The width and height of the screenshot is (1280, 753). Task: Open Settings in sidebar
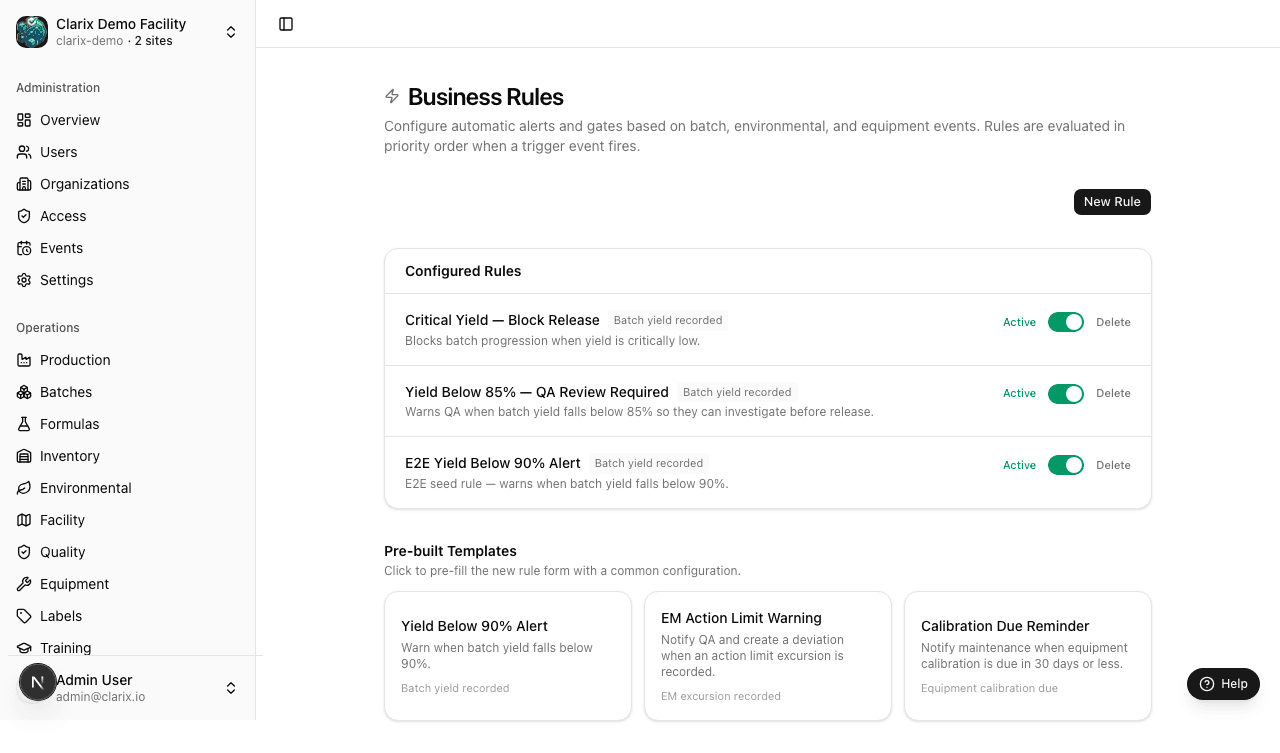pos(127,280)
